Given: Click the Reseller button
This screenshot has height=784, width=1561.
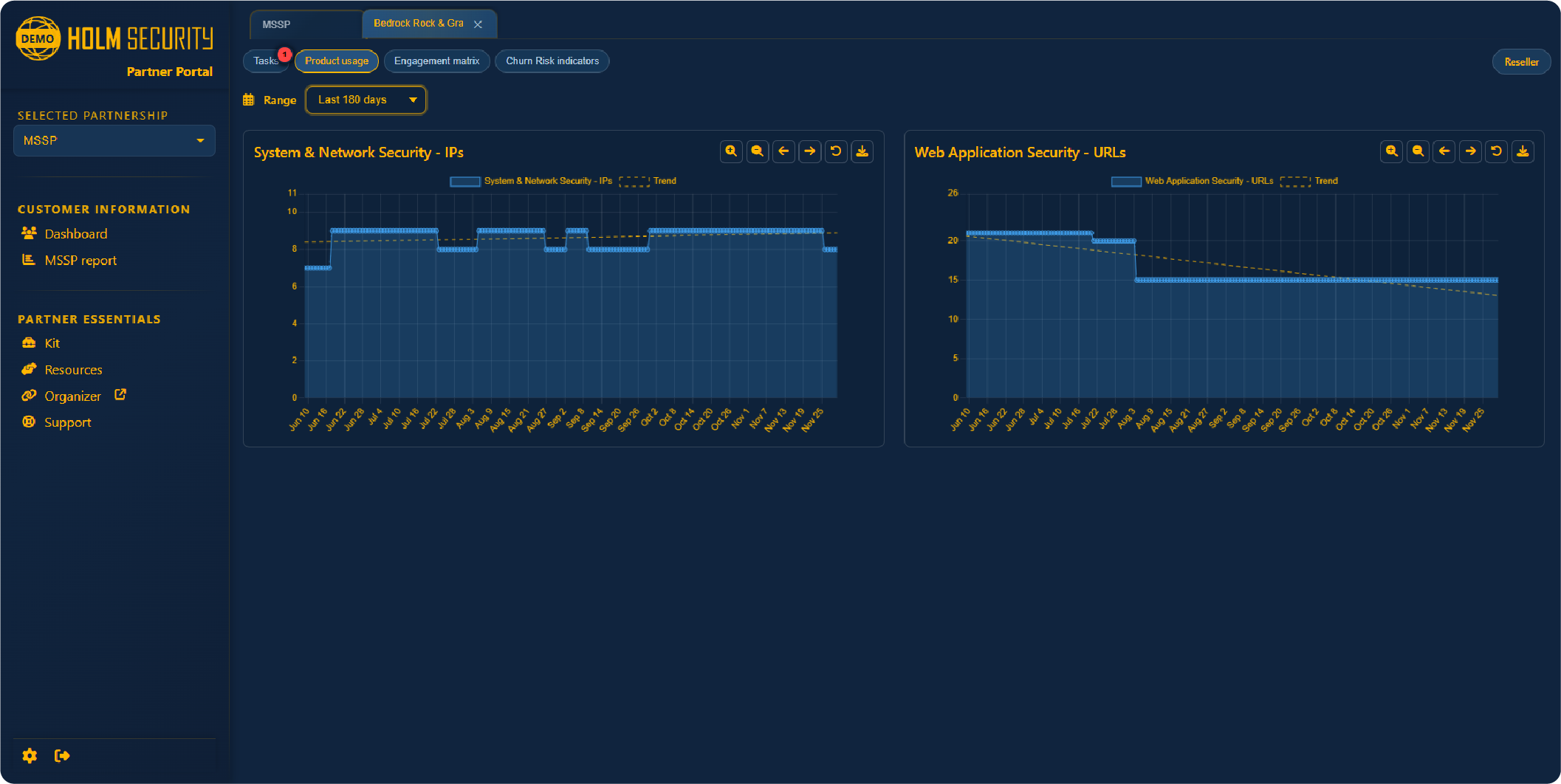Looking at the screenshot, I should tap(1521, 61).
